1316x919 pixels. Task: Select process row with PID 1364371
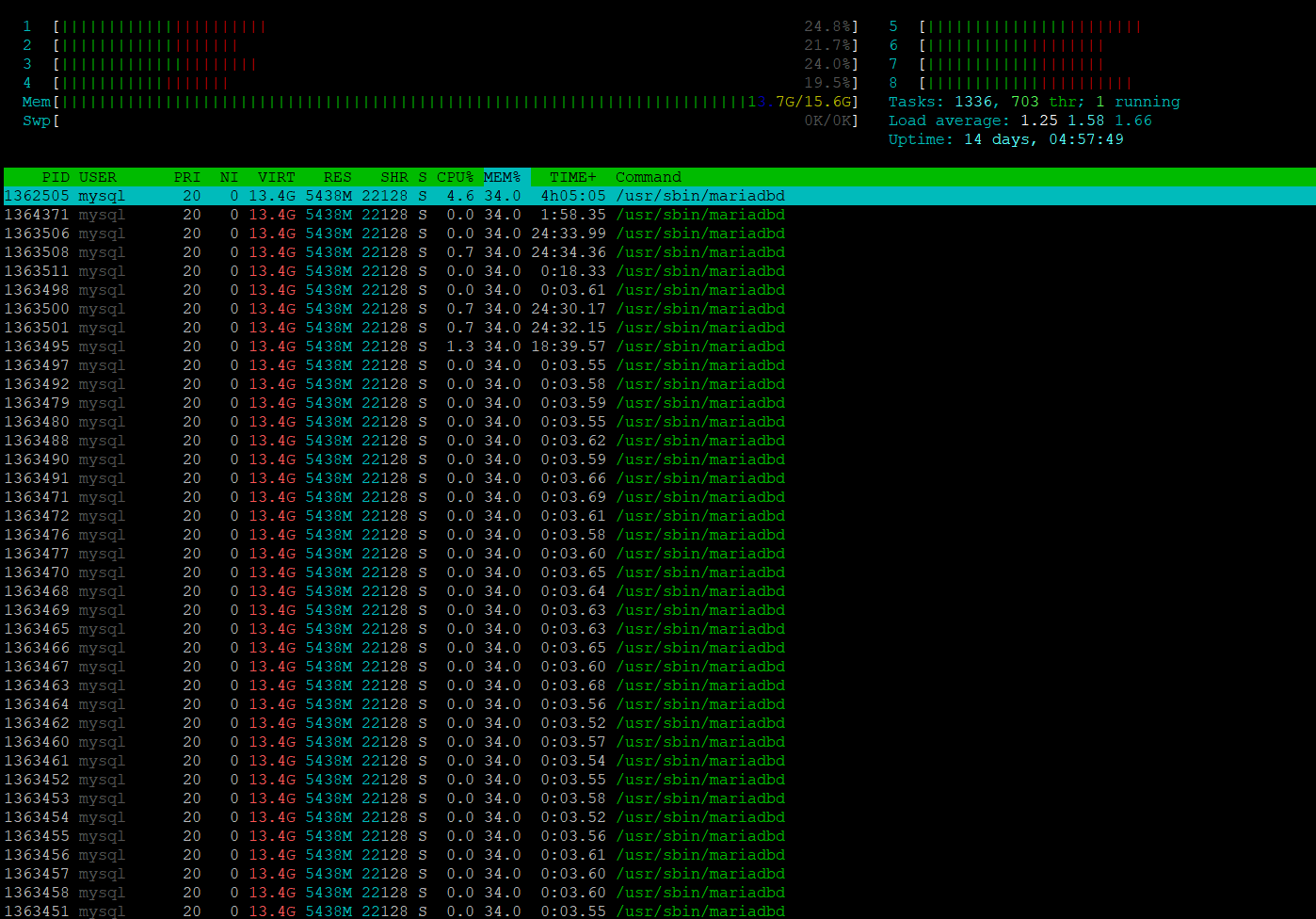[x=395, y=215]
